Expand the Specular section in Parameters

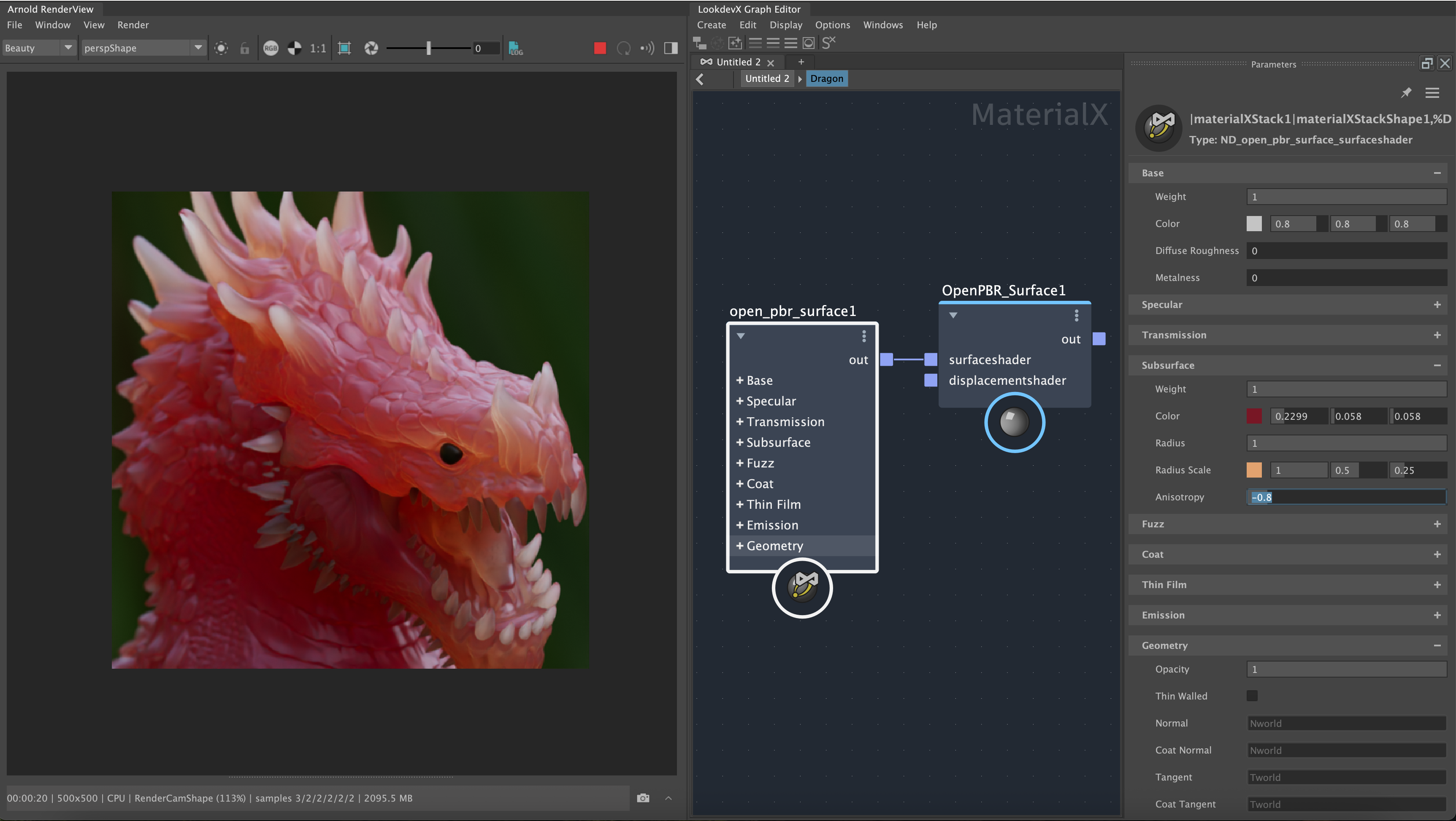(x=1437, y=305)
